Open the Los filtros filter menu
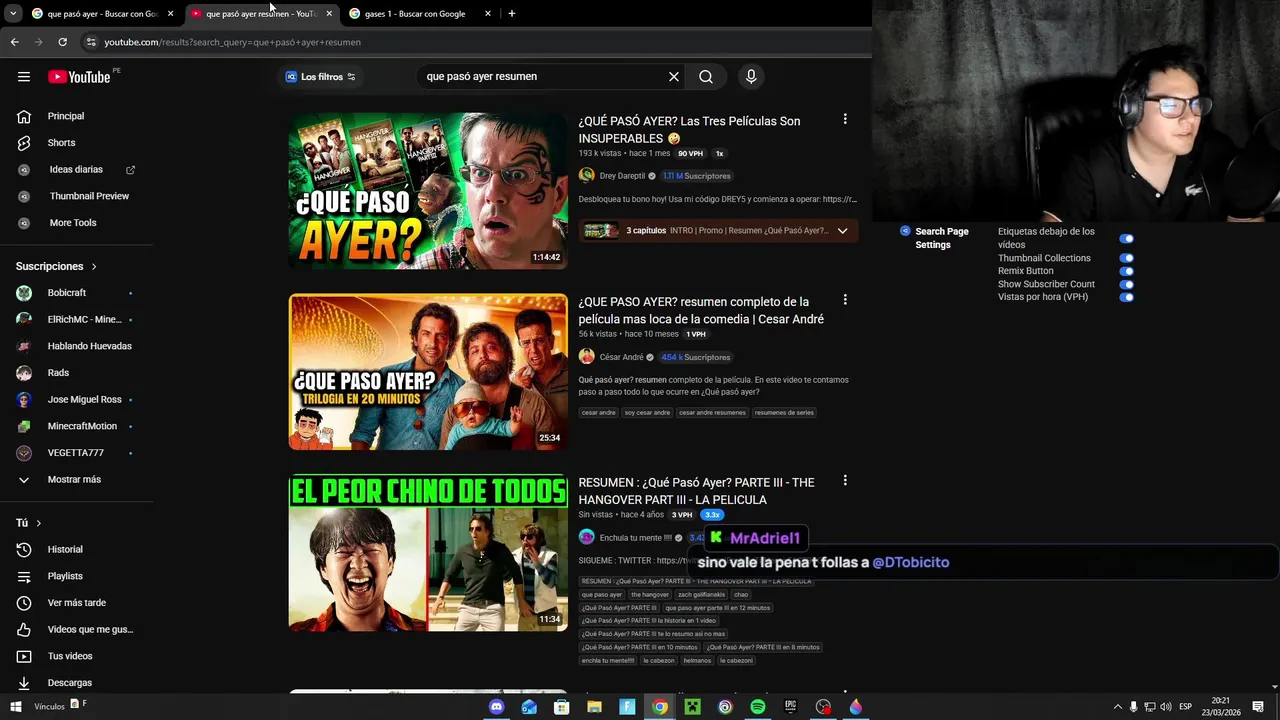This screenshot has height=720, width=1280. tap(320, 77)
